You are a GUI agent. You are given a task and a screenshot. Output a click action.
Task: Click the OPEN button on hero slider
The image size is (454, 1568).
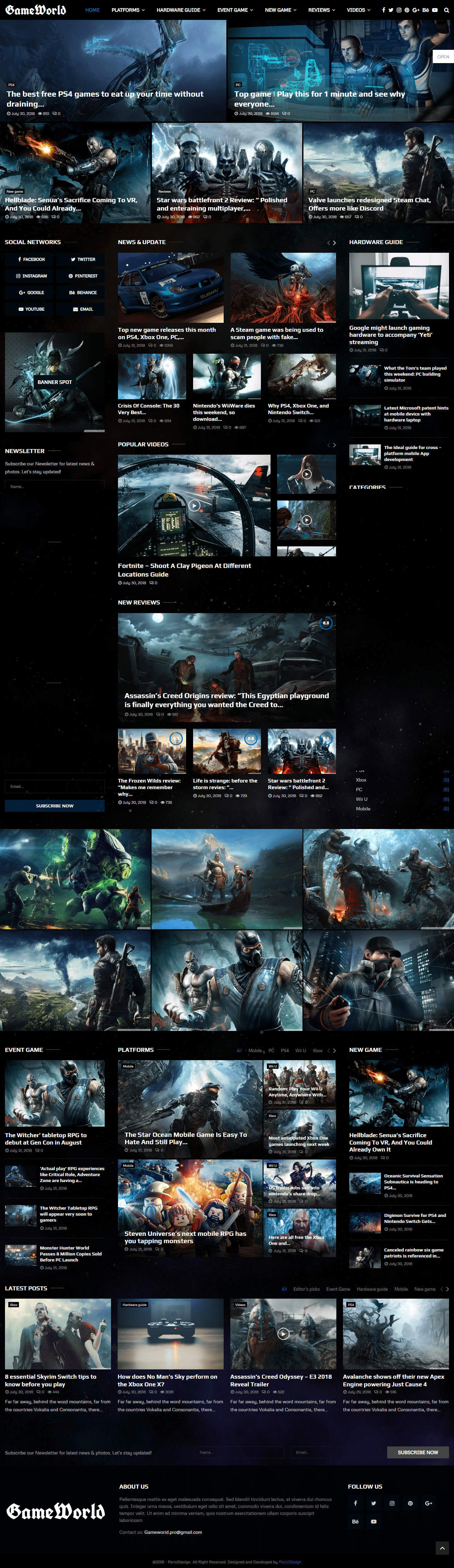click(x=443, y=56)
